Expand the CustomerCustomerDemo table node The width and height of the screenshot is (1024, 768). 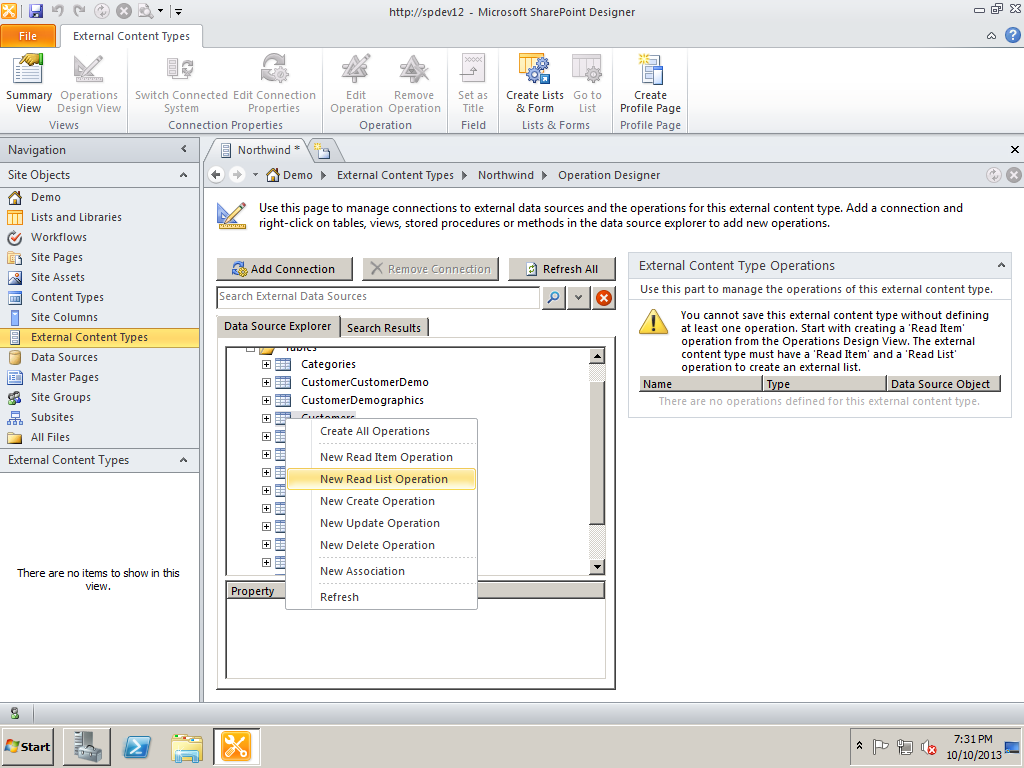click(x=266, y=382)
